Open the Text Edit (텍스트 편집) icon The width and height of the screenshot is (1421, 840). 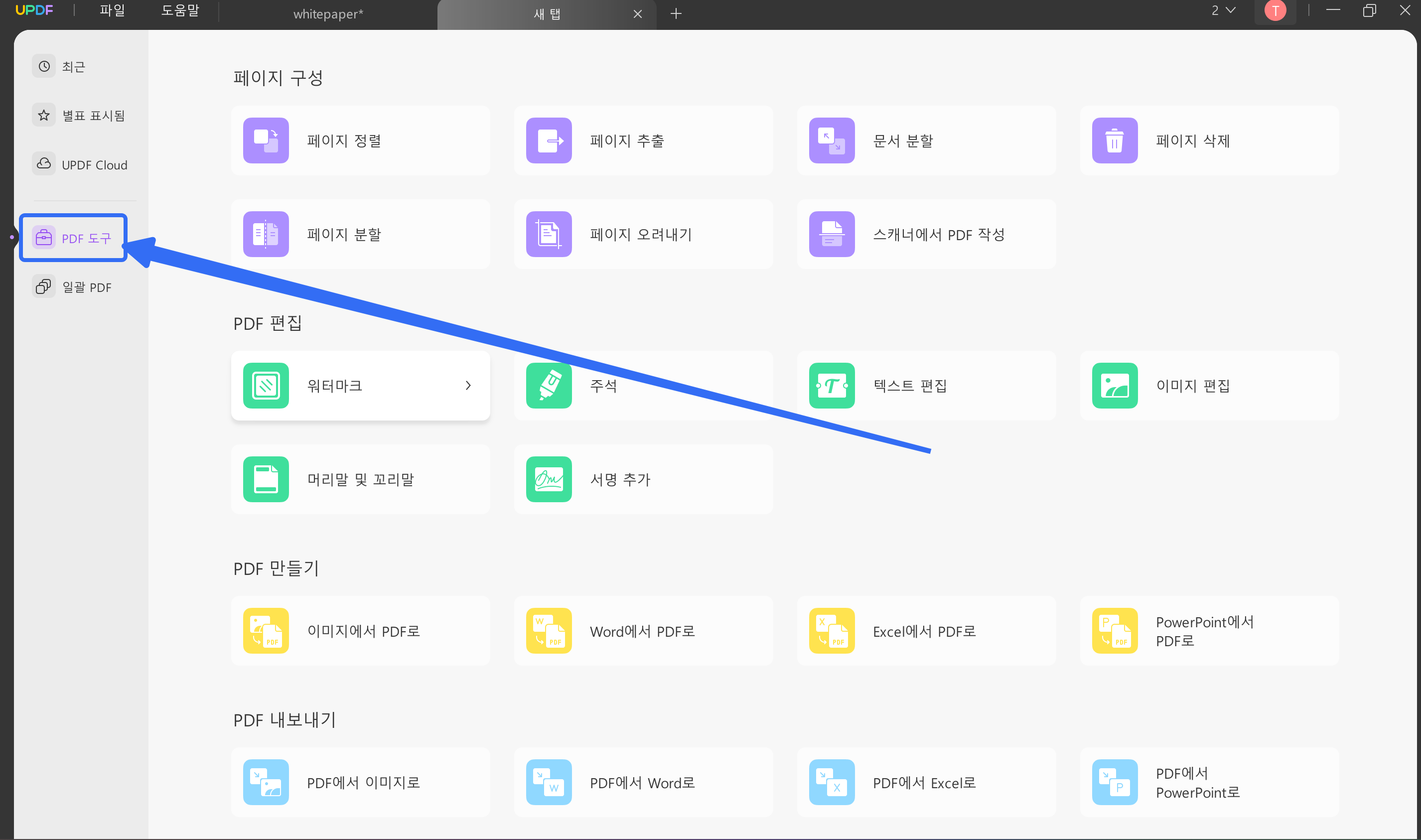pyautogui.click(x=832, y=386)
